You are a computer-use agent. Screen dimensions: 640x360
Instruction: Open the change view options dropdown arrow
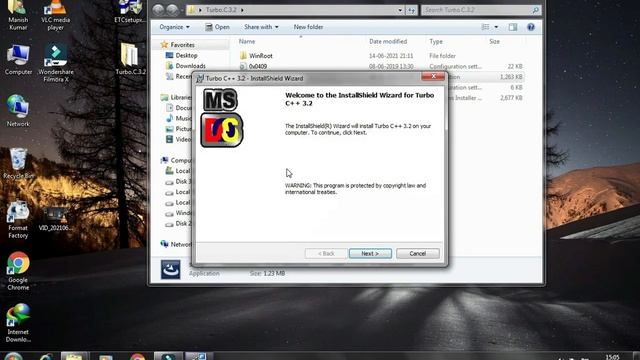[496, 27]
